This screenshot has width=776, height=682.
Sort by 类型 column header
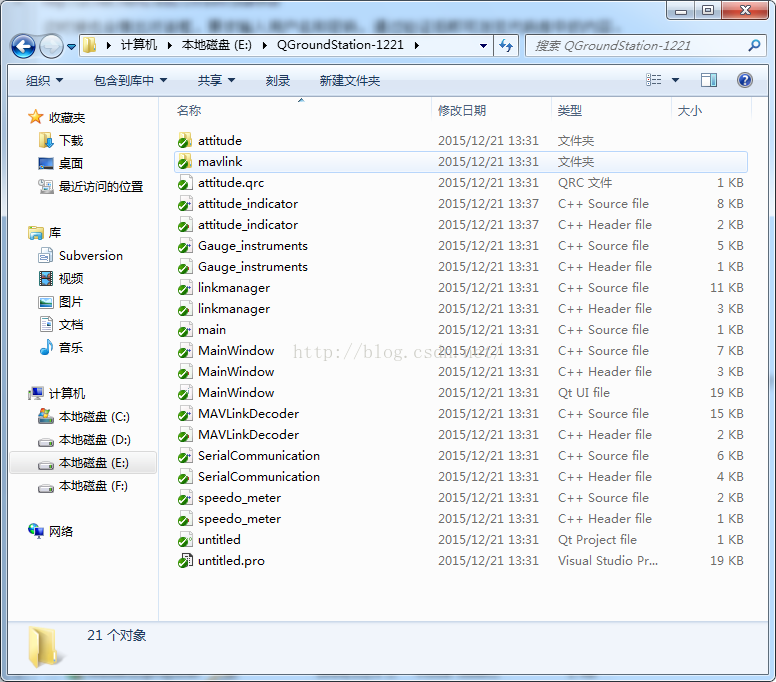570,110
